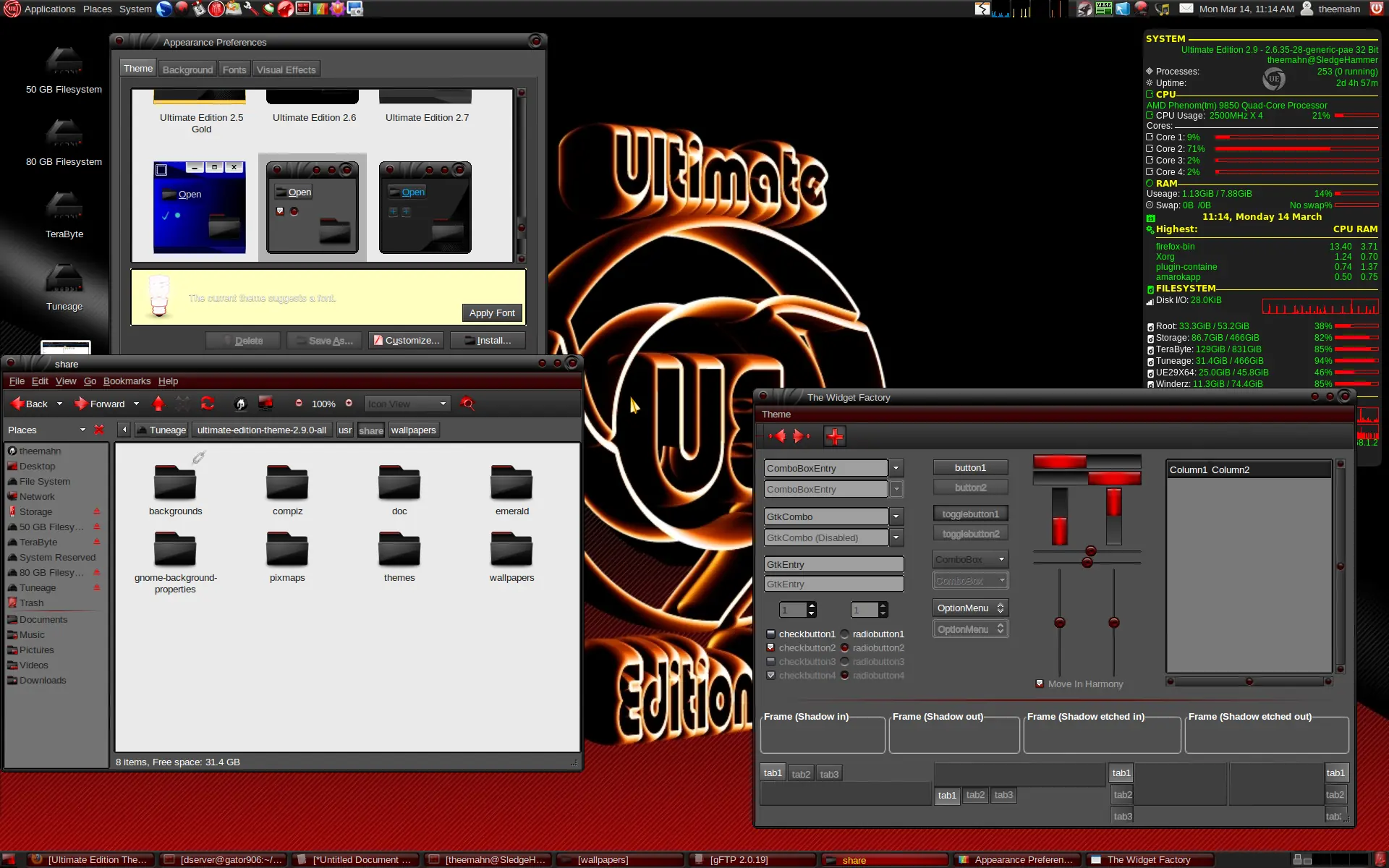Expand the Icon View dropdown
The height and width of the screenshot is (868, 1389).
tap(407, 404)
